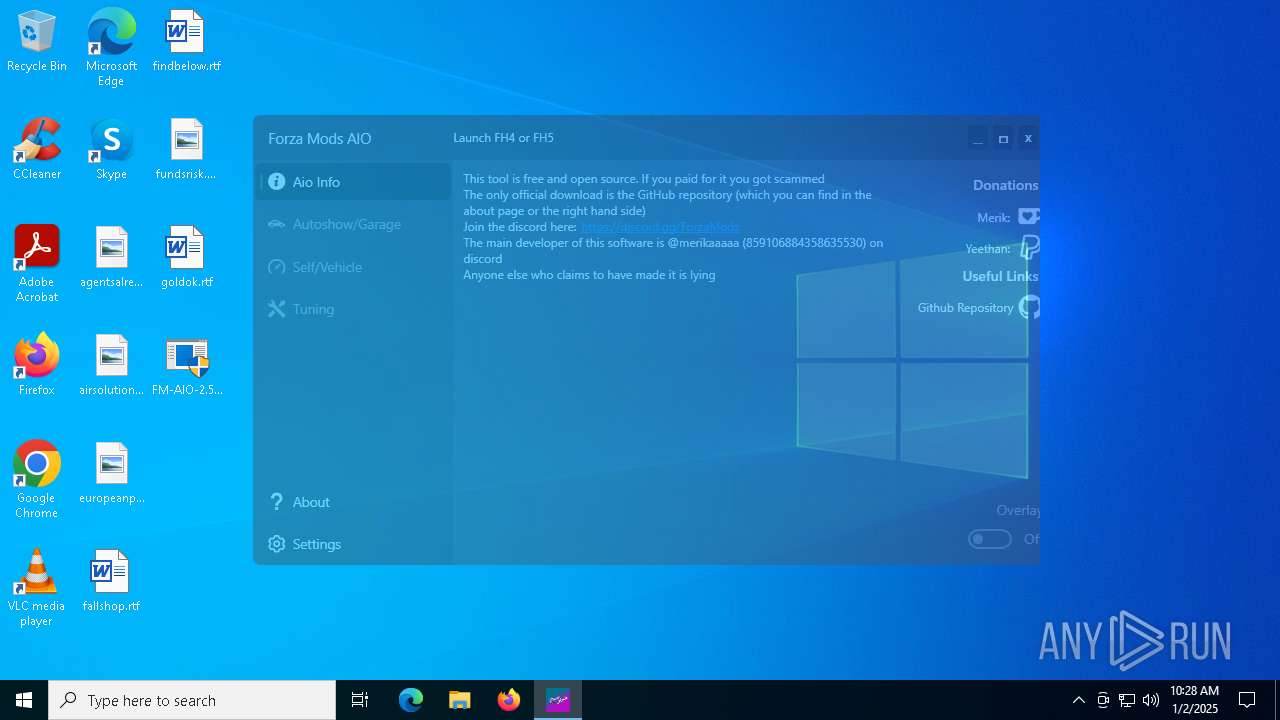Select the fallshop.rtf desktop file
1280x720 pixels.
(111, 582)
